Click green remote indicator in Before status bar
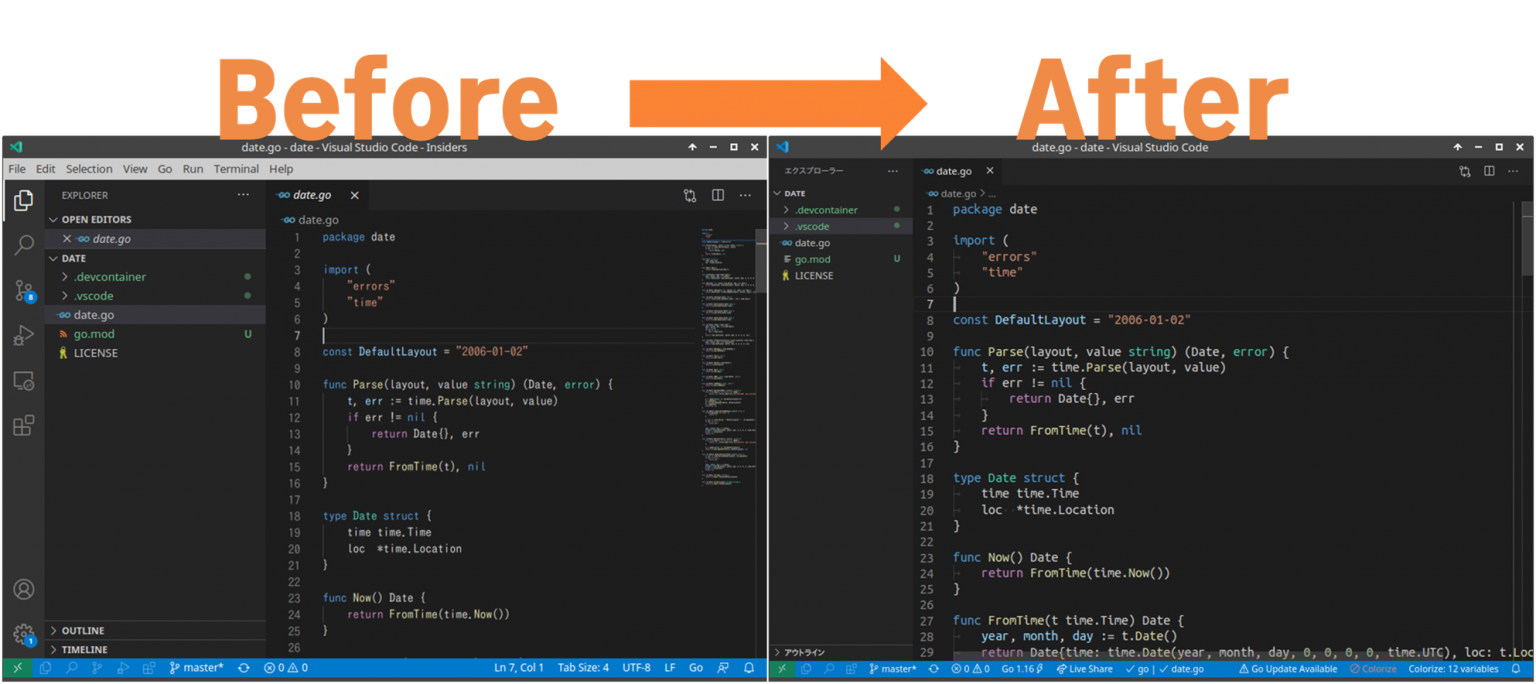The image size is (1536, 684). point(16,668)
